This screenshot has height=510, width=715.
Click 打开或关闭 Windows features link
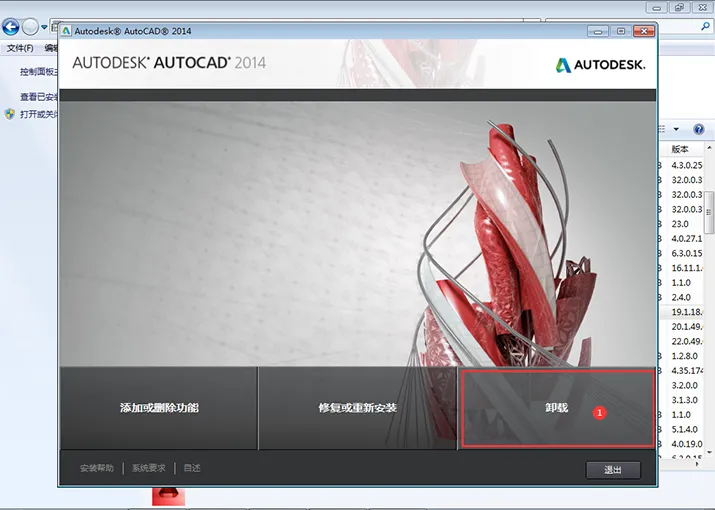click(x=39, y=114)
